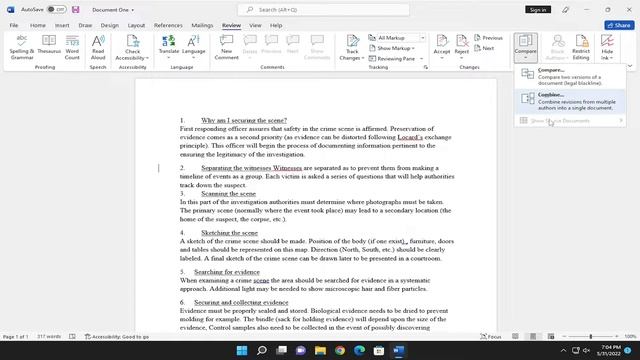640x360 pixels.
Task: Click Accessibility: Good to go status
Action: click(x=117, y=337)
